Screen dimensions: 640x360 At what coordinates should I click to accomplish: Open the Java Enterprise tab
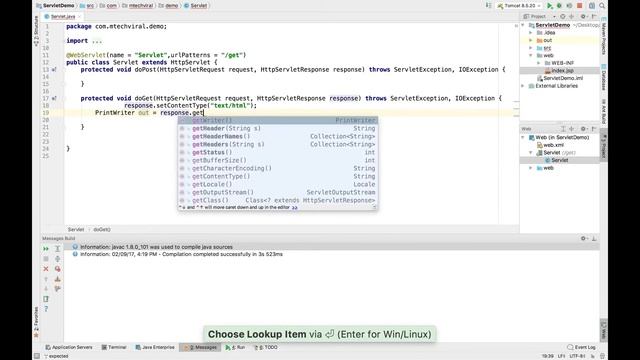[x=155, y=347]
